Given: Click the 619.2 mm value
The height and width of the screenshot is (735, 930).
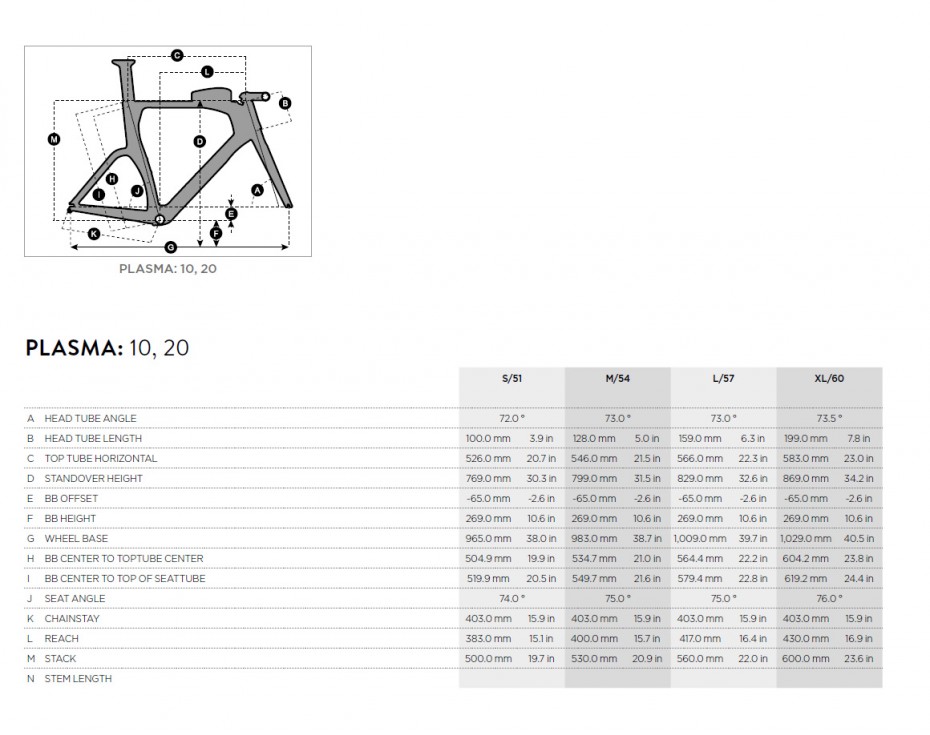Looking at the screenshot, I should 805,578.
